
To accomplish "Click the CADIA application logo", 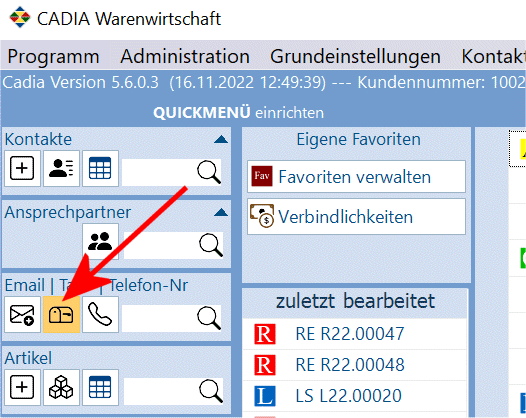I will 20,17.
